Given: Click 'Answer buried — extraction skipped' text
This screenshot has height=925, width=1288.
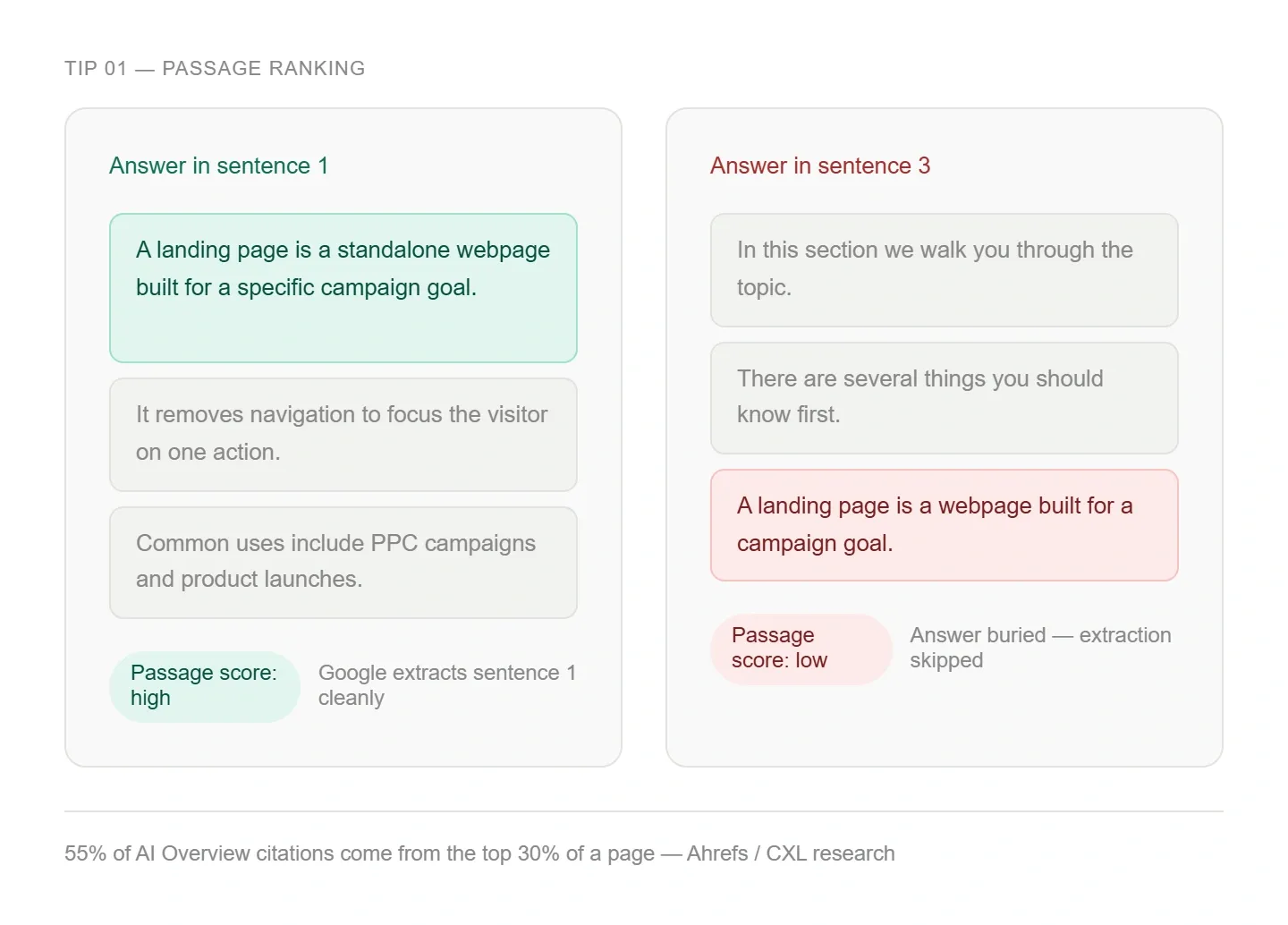Looking at the screenshot, I should 1039,648.
